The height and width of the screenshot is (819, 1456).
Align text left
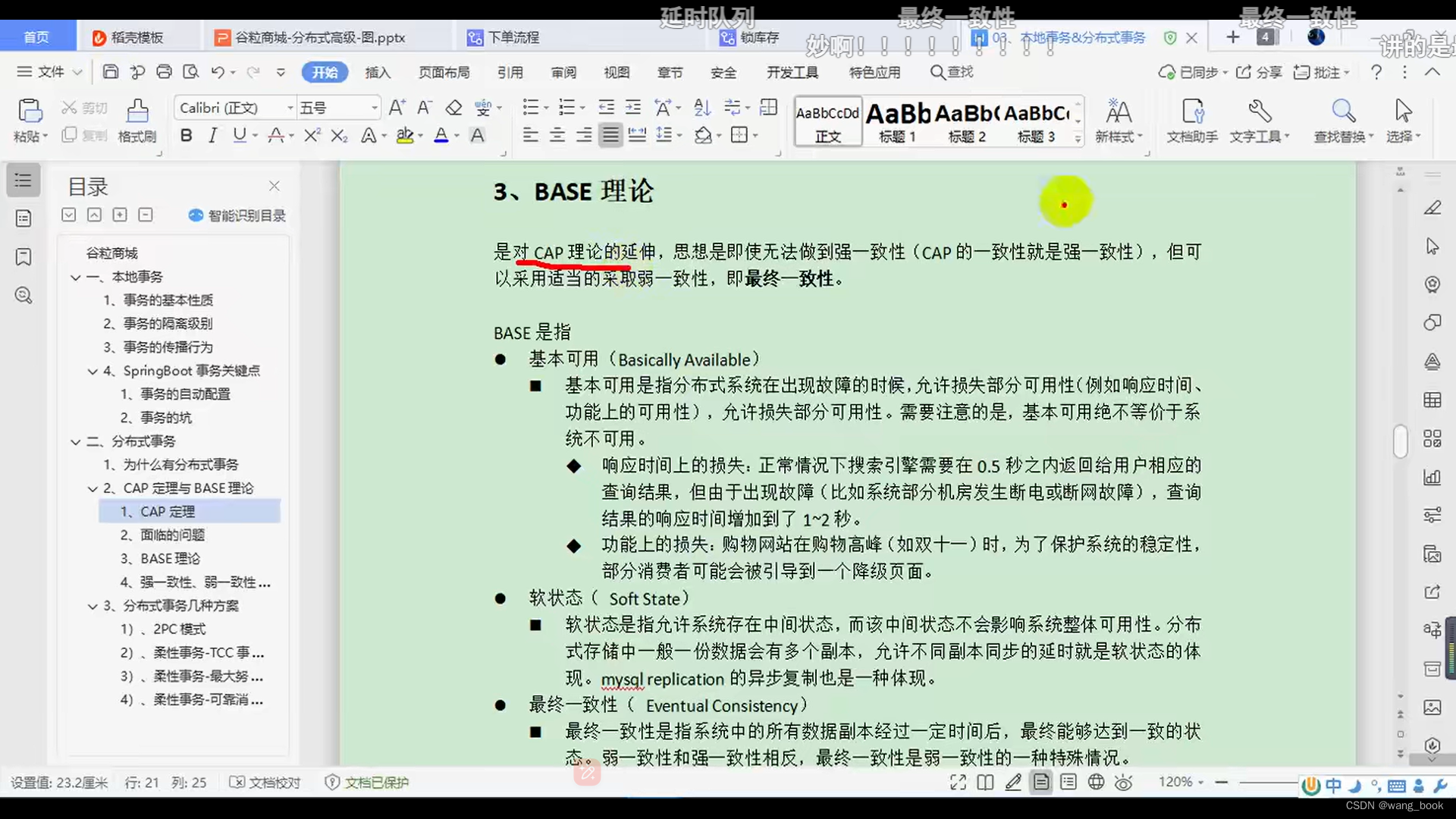[x=531, y=136]
